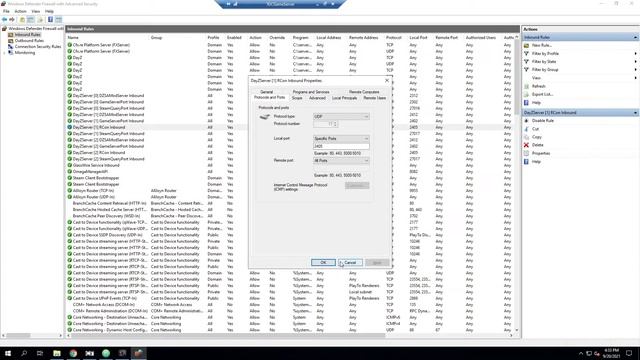Collapse the DayZServer [1] RCon Inbound actions section
This screenshot has height=360, width=640.
(x=636, y=113)
